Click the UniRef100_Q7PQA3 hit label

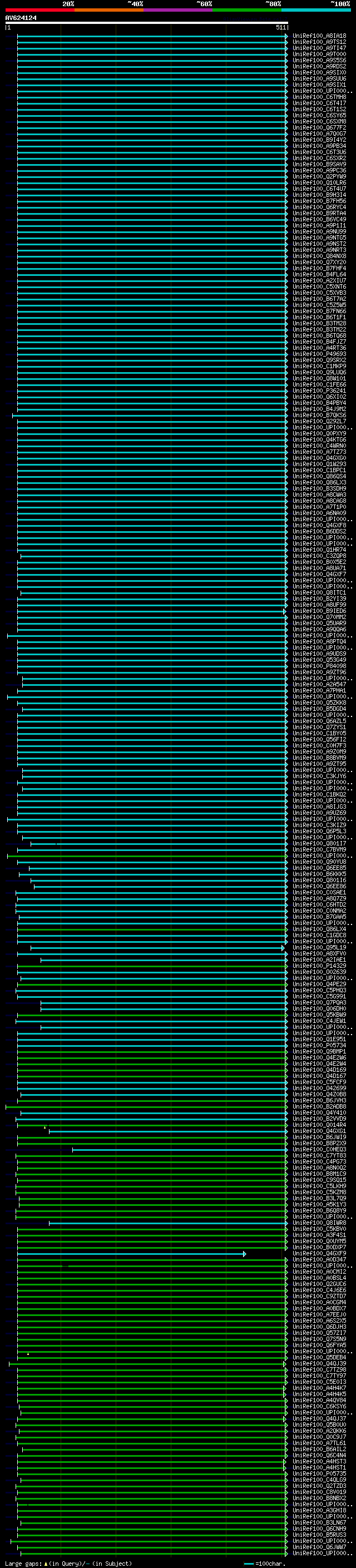click(x=319, y=1002)
